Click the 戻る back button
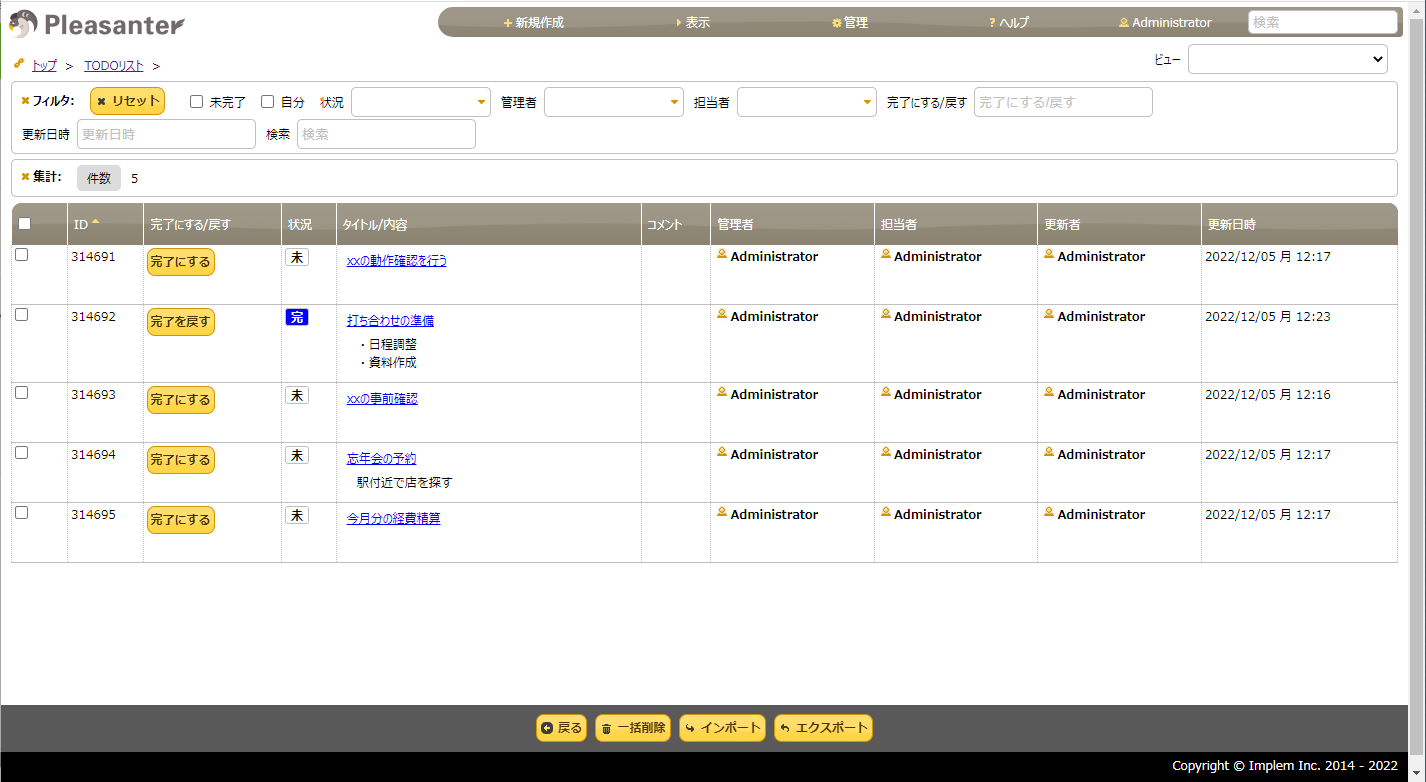Viewport: 1426px width, 782px height. 561,728
